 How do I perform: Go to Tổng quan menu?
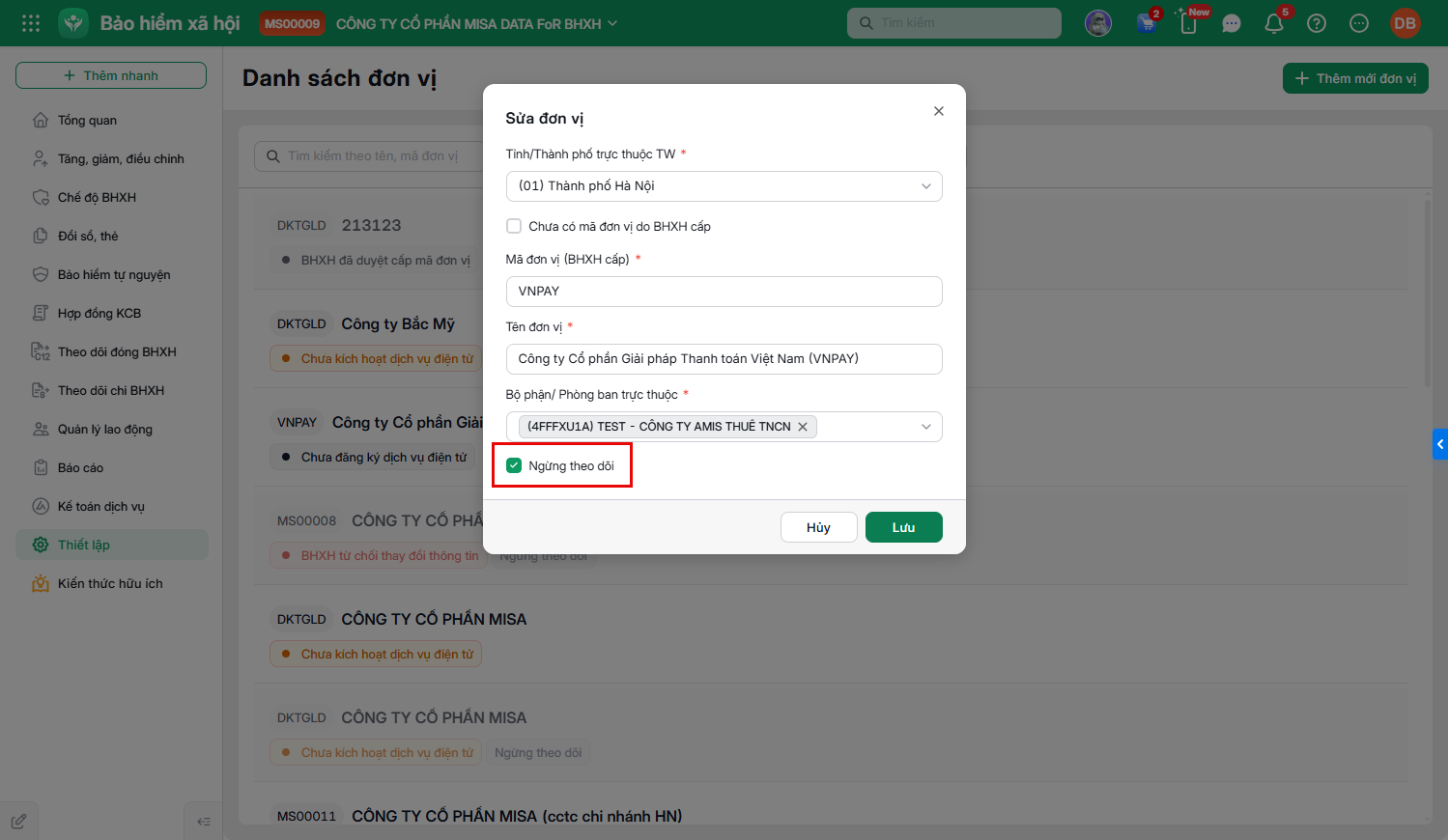112,120
